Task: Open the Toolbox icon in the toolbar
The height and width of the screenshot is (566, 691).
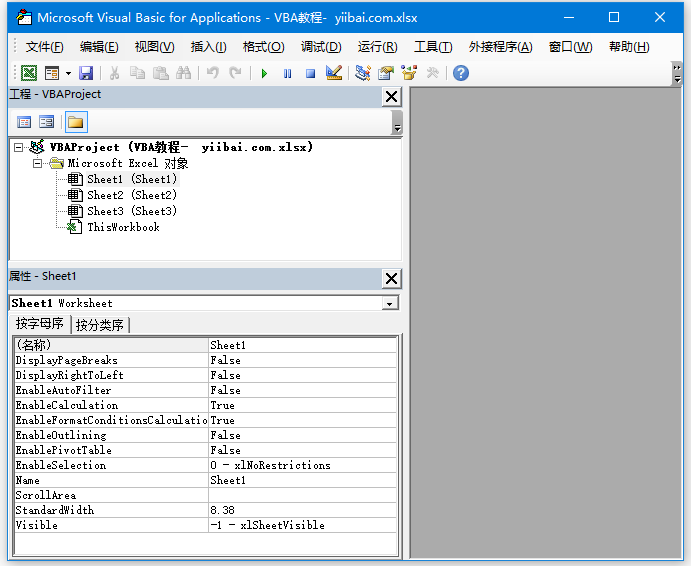Action: coord(432,73)
